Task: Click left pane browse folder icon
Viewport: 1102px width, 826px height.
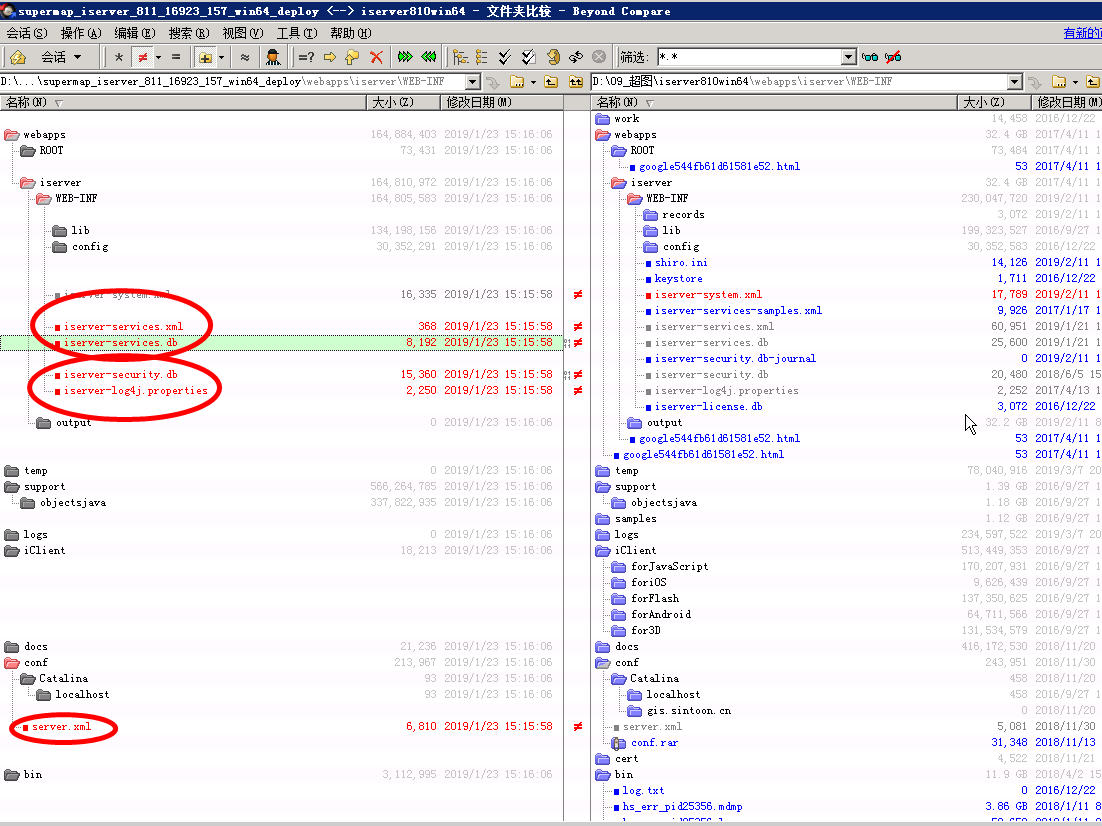Action: click(x=517, y=82)
